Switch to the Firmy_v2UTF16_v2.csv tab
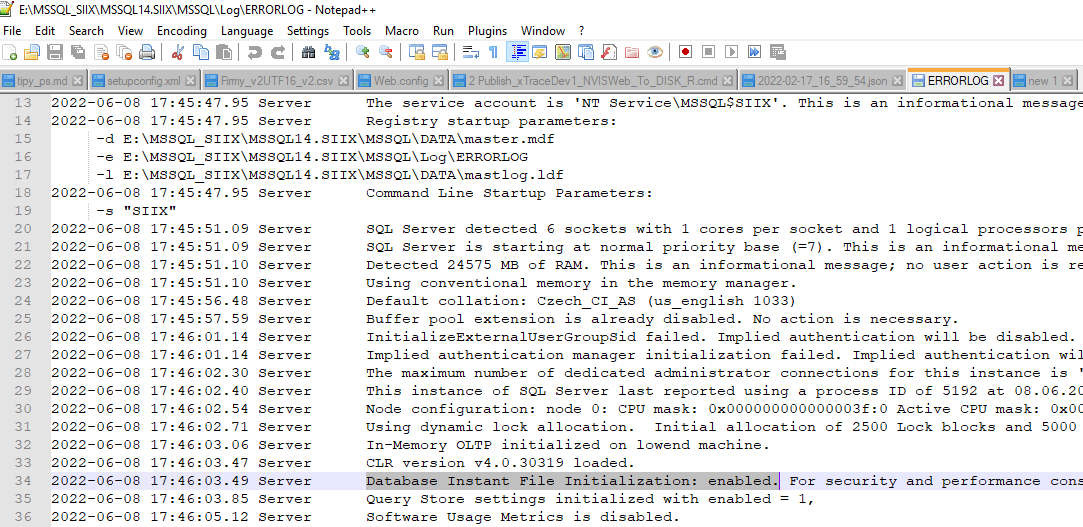 pos(277,81)
